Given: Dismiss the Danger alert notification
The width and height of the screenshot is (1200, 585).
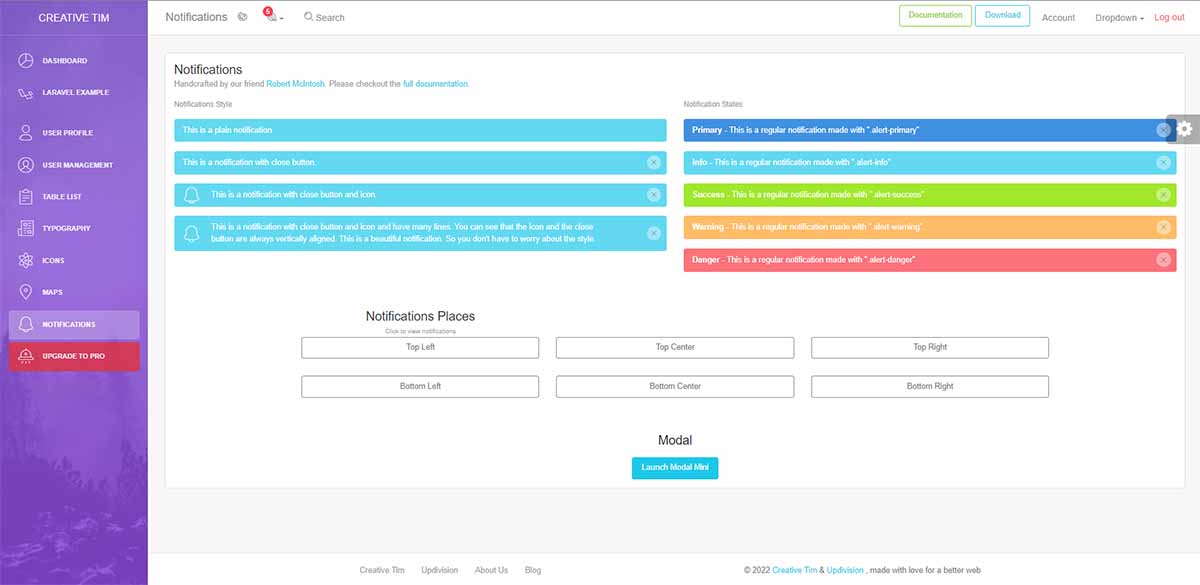Looking at the screenshot, I should coord(1163,259).
